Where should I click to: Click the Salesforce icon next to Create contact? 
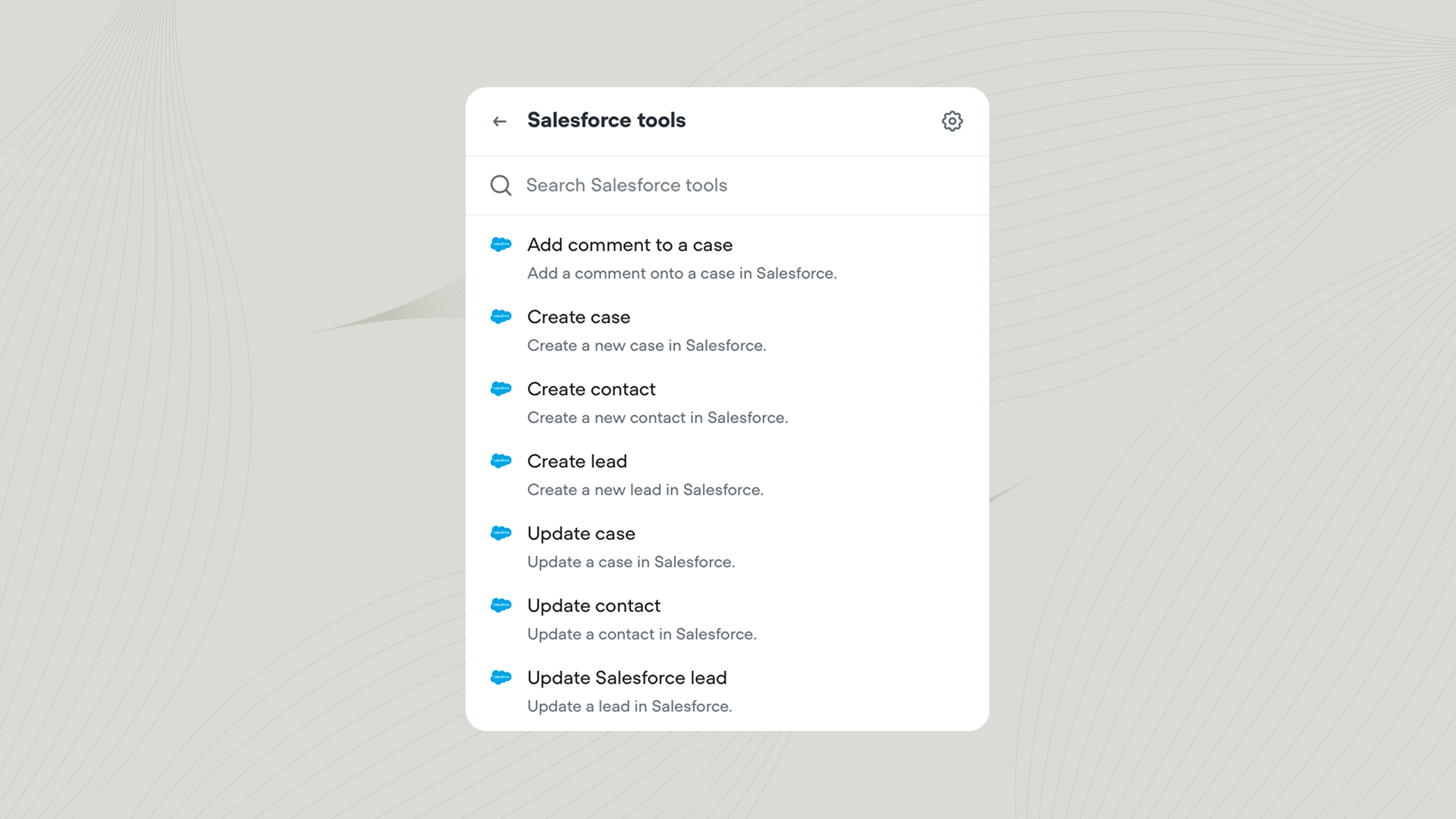(501, 388)
